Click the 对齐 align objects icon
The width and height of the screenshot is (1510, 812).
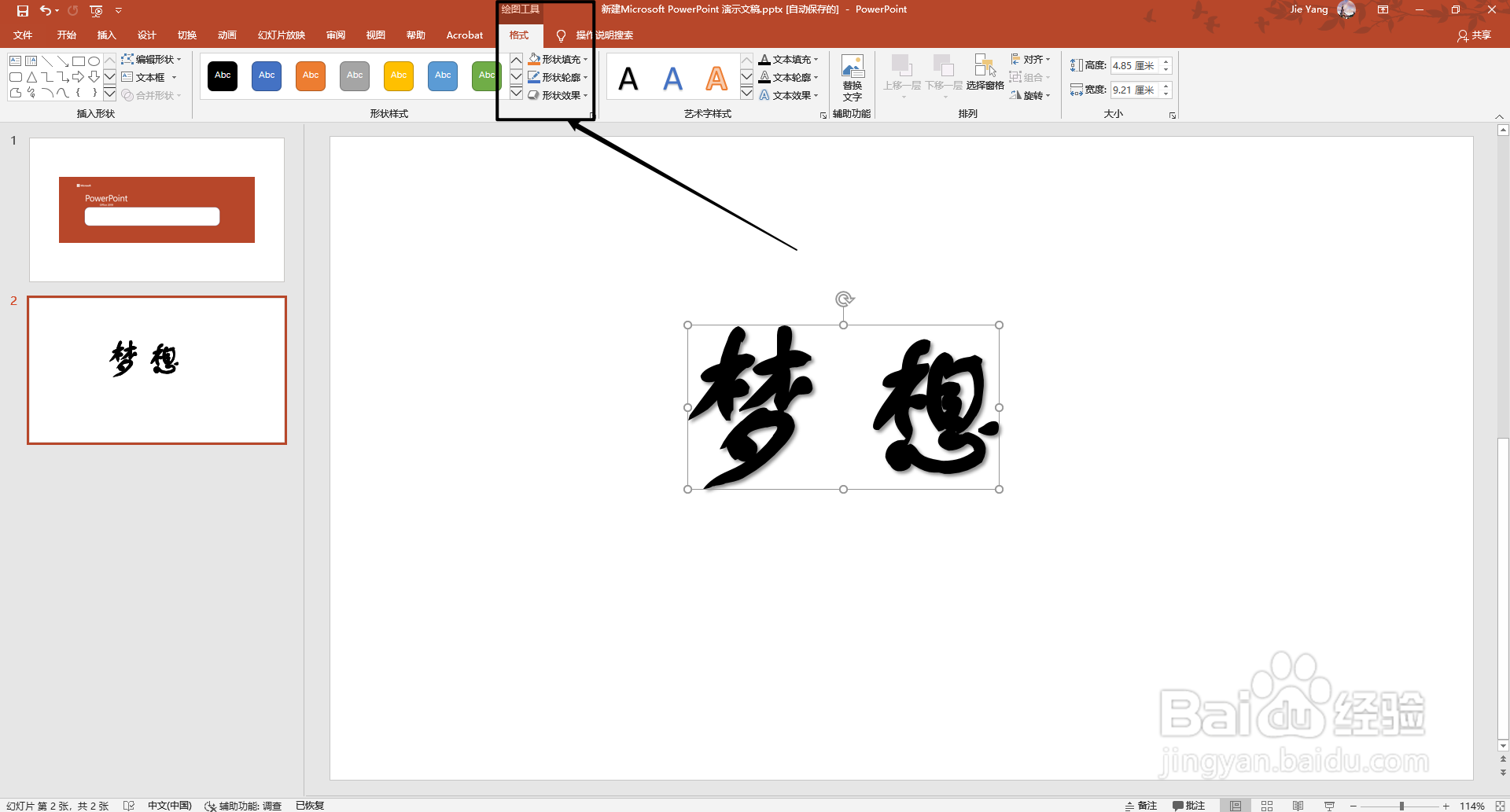click(x=1030, y=59)
